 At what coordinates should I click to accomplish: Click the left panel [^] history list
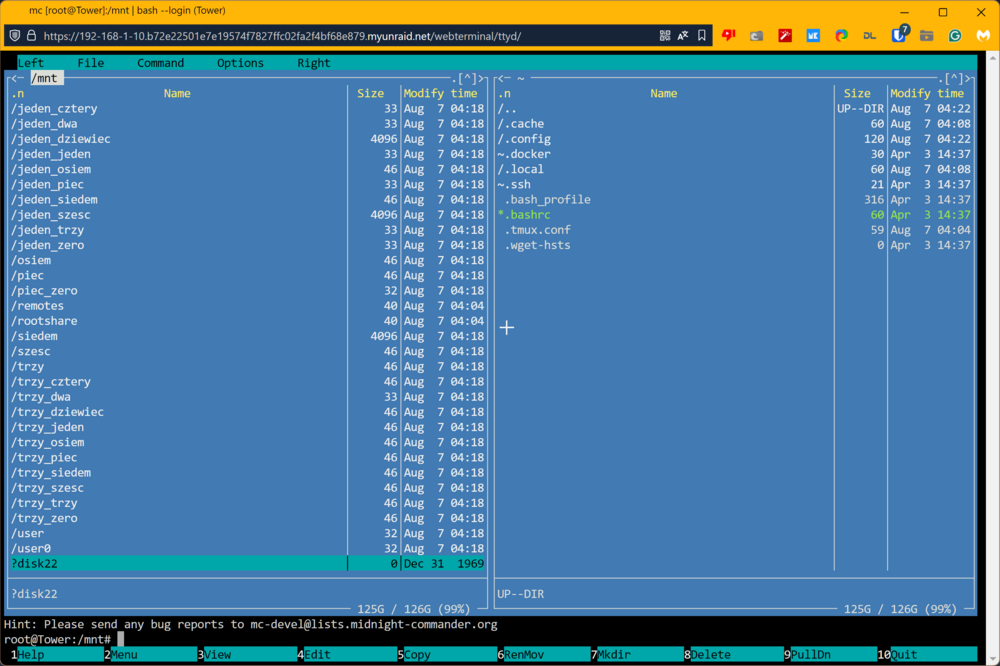pos(467,78)
